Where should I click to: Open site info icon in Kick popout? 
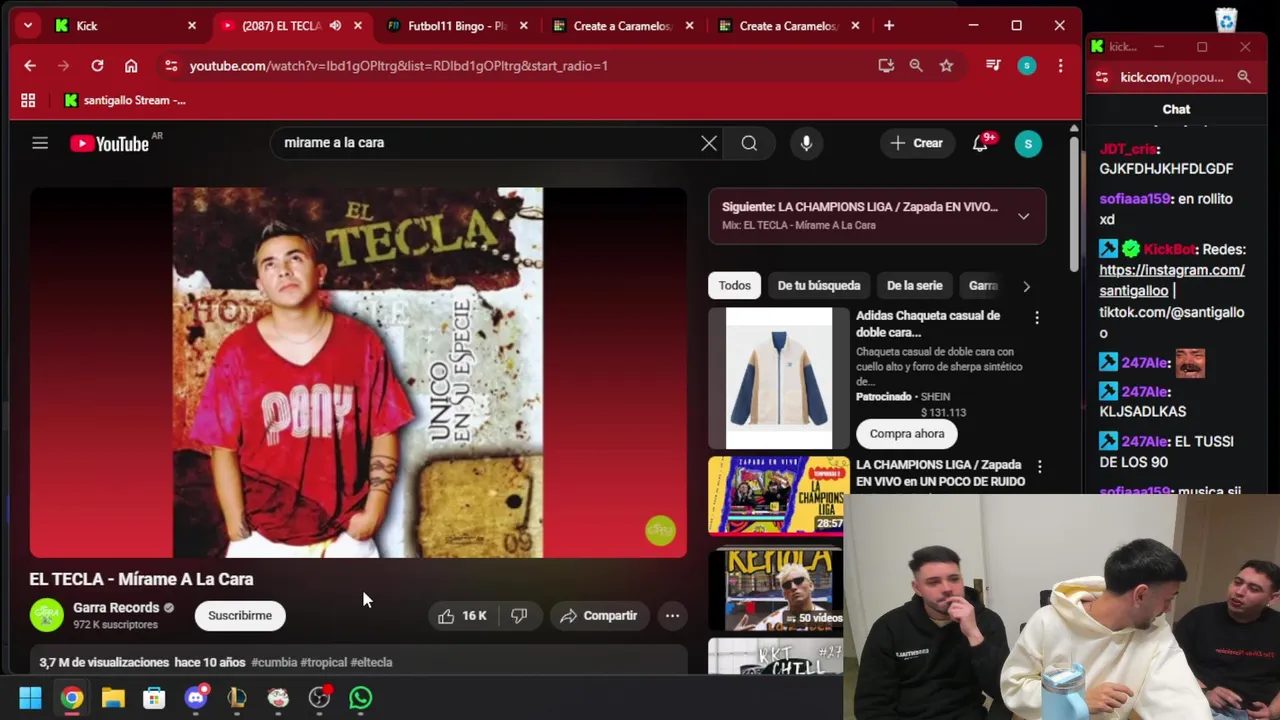(1102, 77)
